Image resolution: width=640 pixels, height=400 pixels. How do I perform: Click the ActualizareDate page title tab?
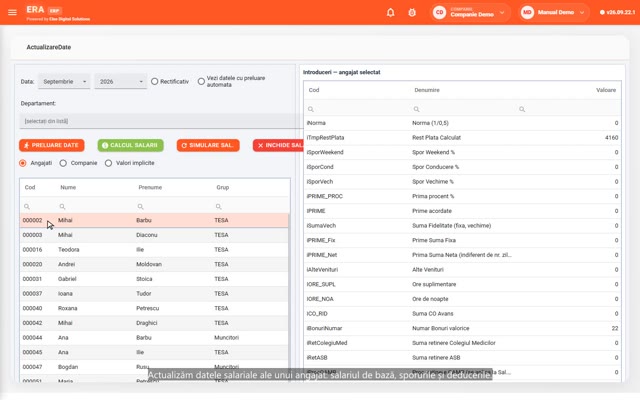coord(49,47)
